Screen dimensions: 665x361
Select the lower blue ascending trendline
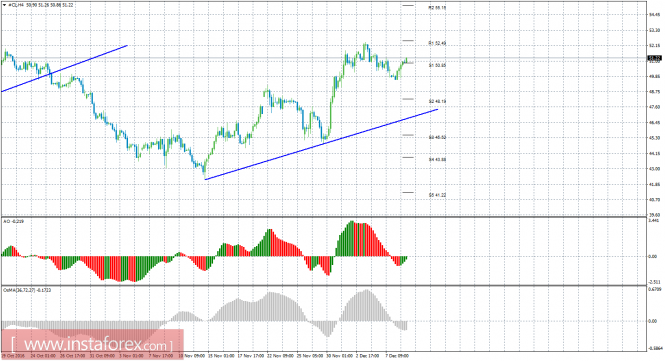pos(321,144)
